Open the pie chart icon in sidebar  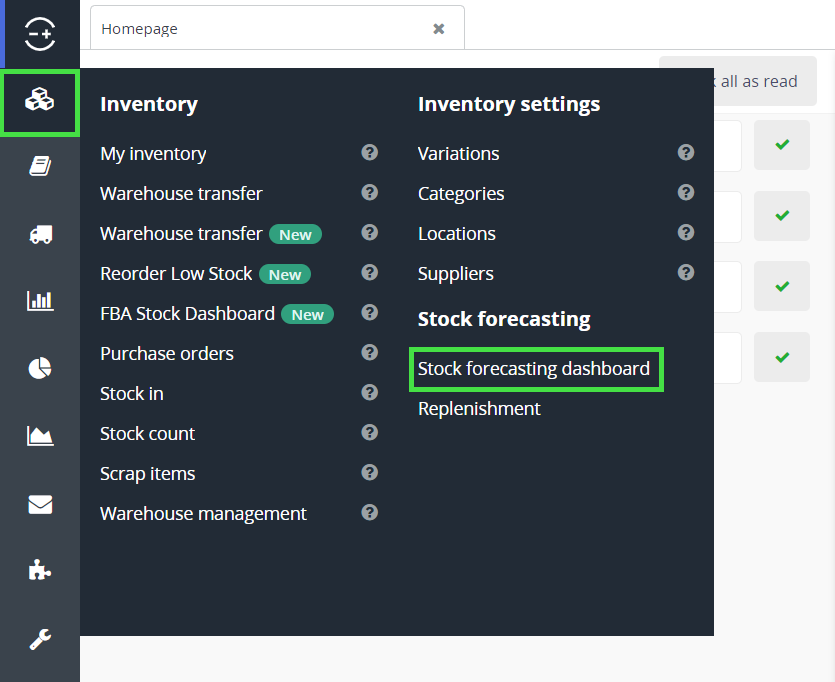point(40,368)
